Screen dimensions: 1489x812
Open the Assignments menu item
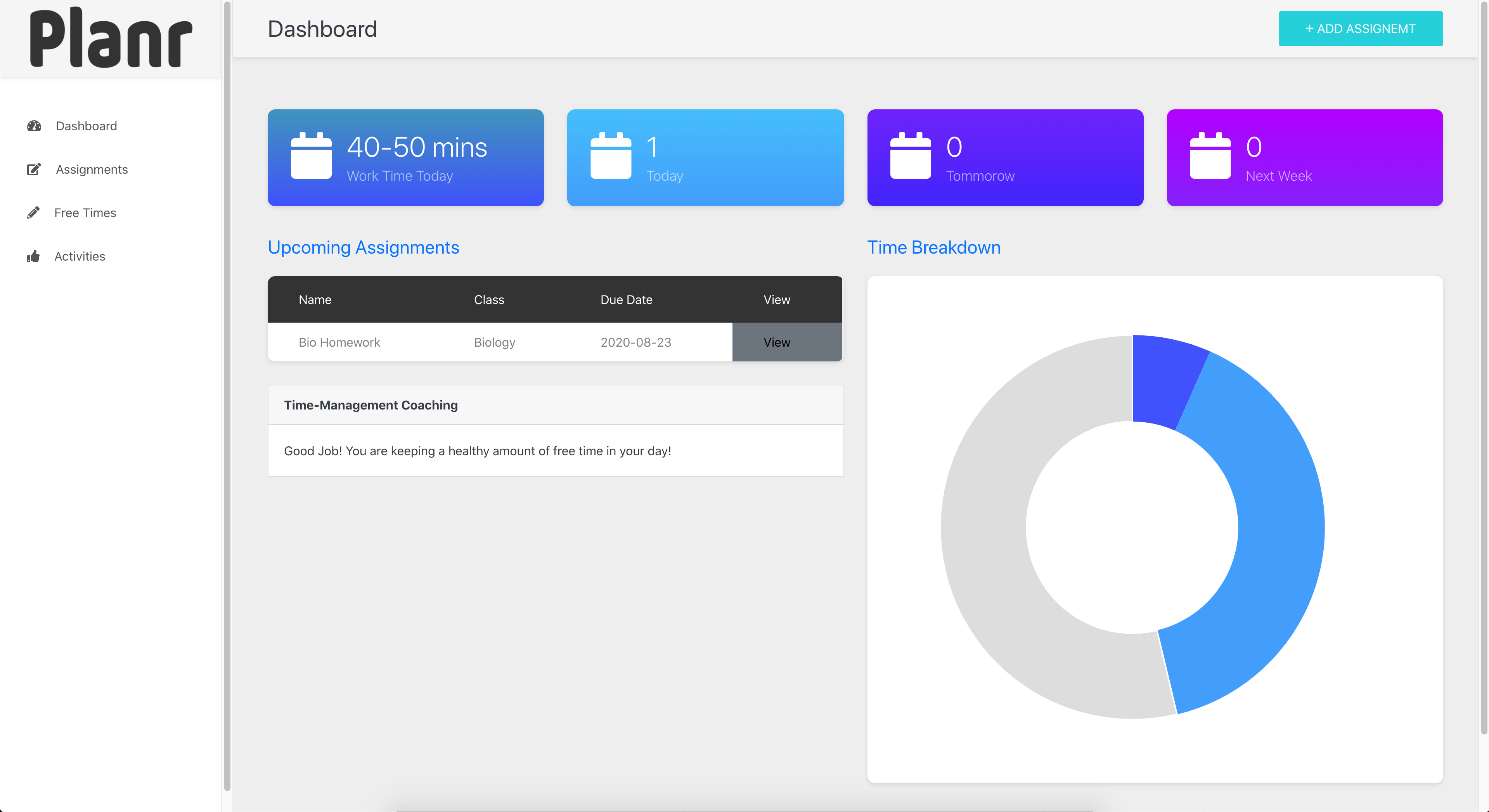point(91,169)
